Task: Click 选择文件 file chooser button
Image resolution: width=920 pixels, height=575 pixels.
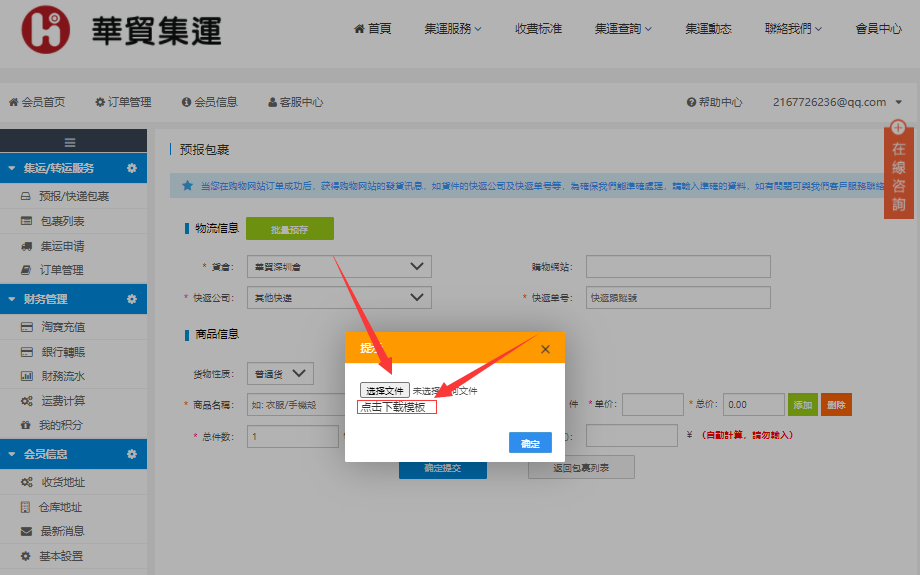Action: [384, 390]
